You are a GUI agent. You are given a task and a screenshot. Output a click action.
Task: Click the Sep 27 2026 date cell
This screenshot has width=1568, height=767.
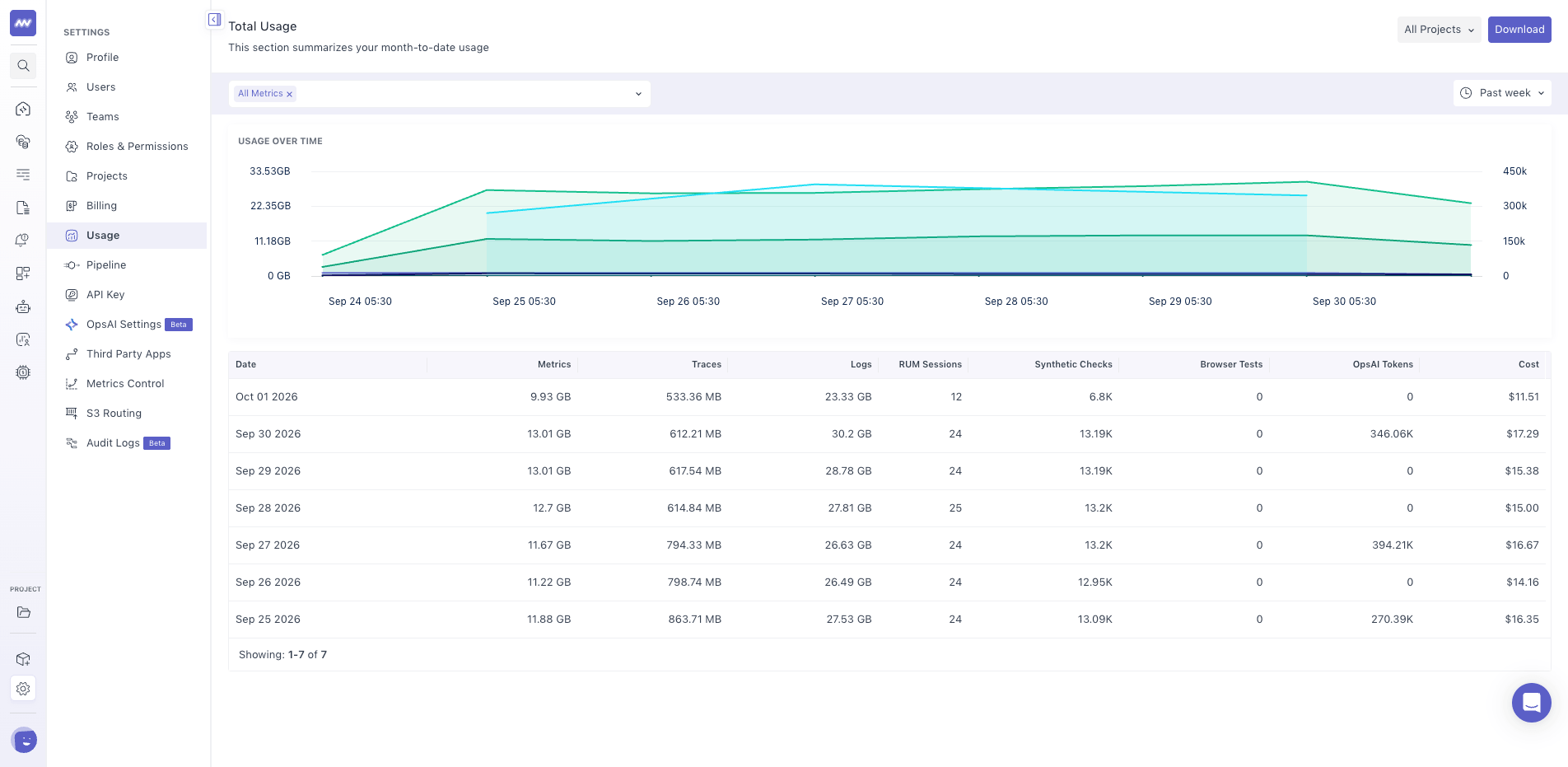click(268, 545)
